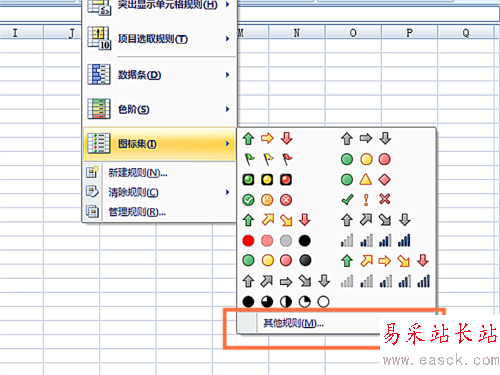Choose the four colored arrows icon set

[x=277, y=220]
